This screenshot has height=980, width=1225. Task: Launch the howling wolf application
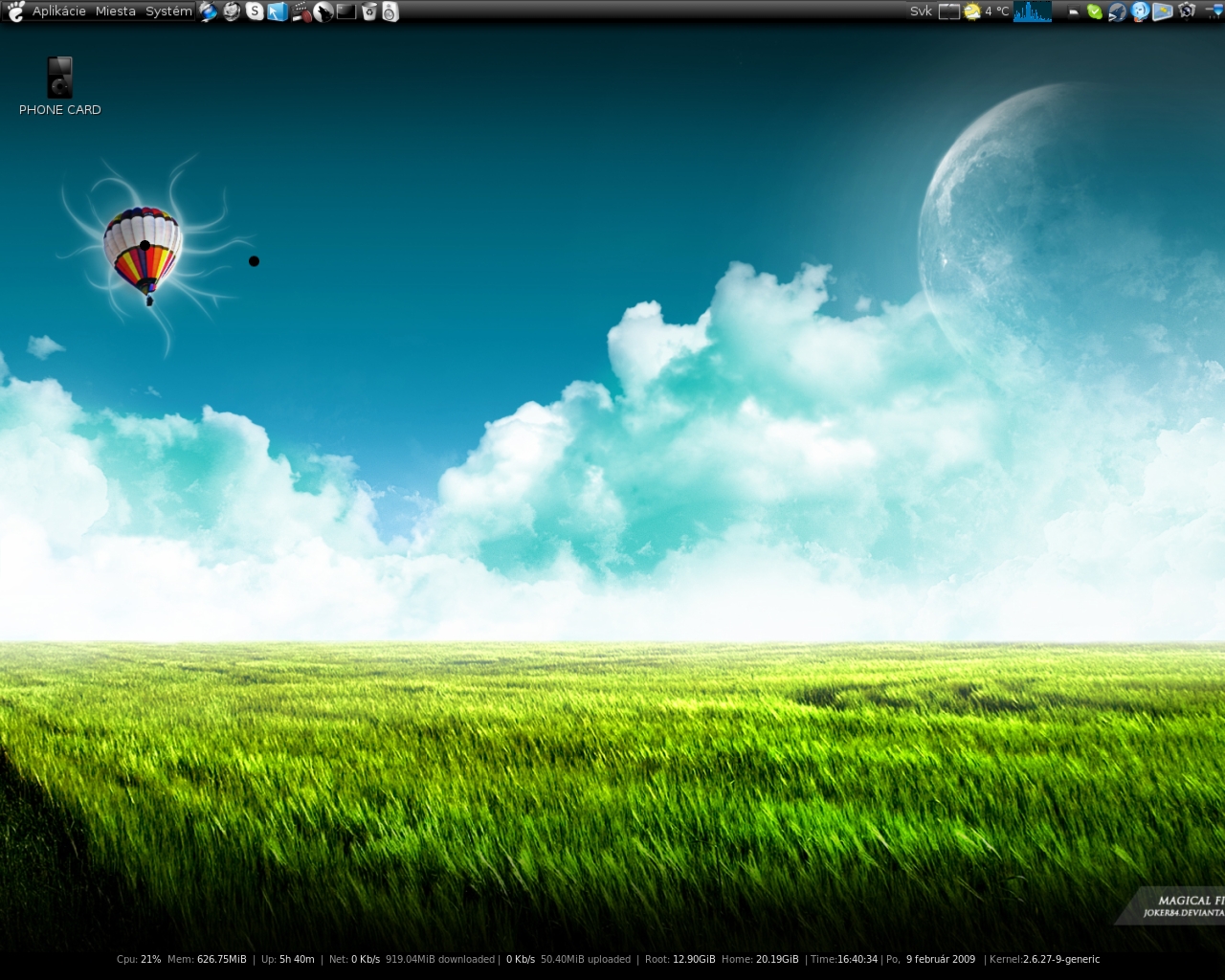click(323, 11)
